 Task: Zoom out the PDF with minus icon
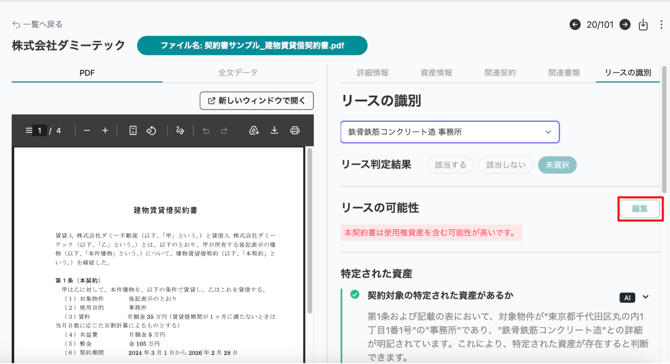[87, 130]
